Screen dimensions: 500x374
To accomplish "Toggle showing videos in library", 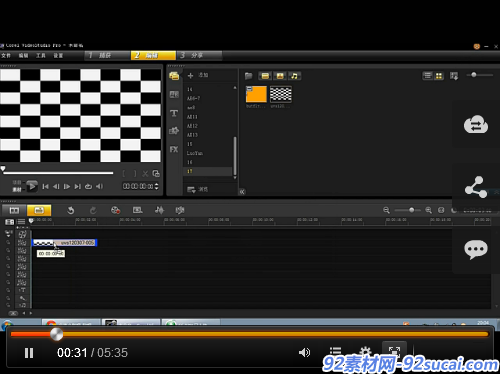I will [265, 76].
